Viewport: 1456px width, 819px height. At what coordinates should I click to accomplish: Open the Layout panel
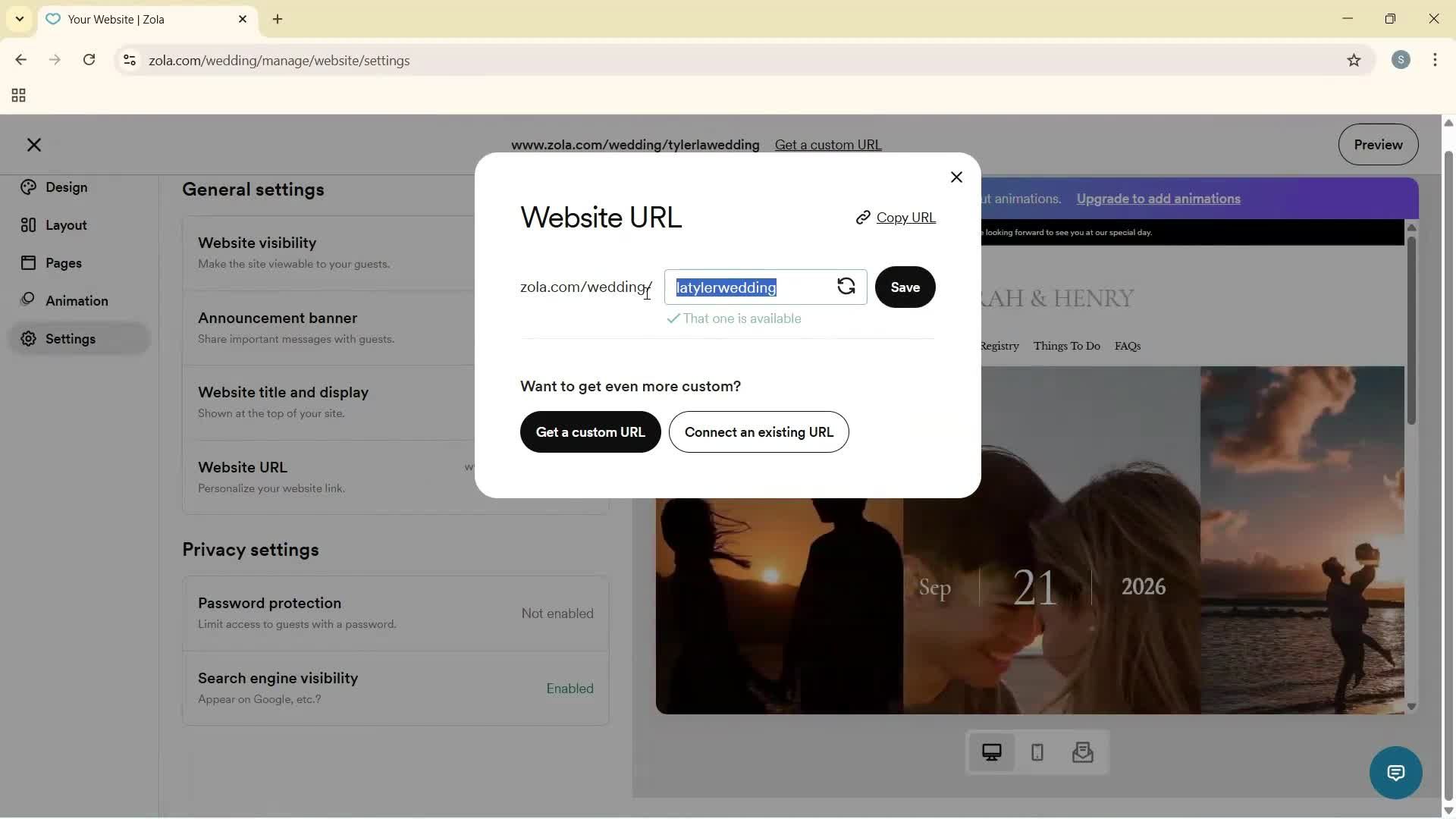[x=64, y=224]
